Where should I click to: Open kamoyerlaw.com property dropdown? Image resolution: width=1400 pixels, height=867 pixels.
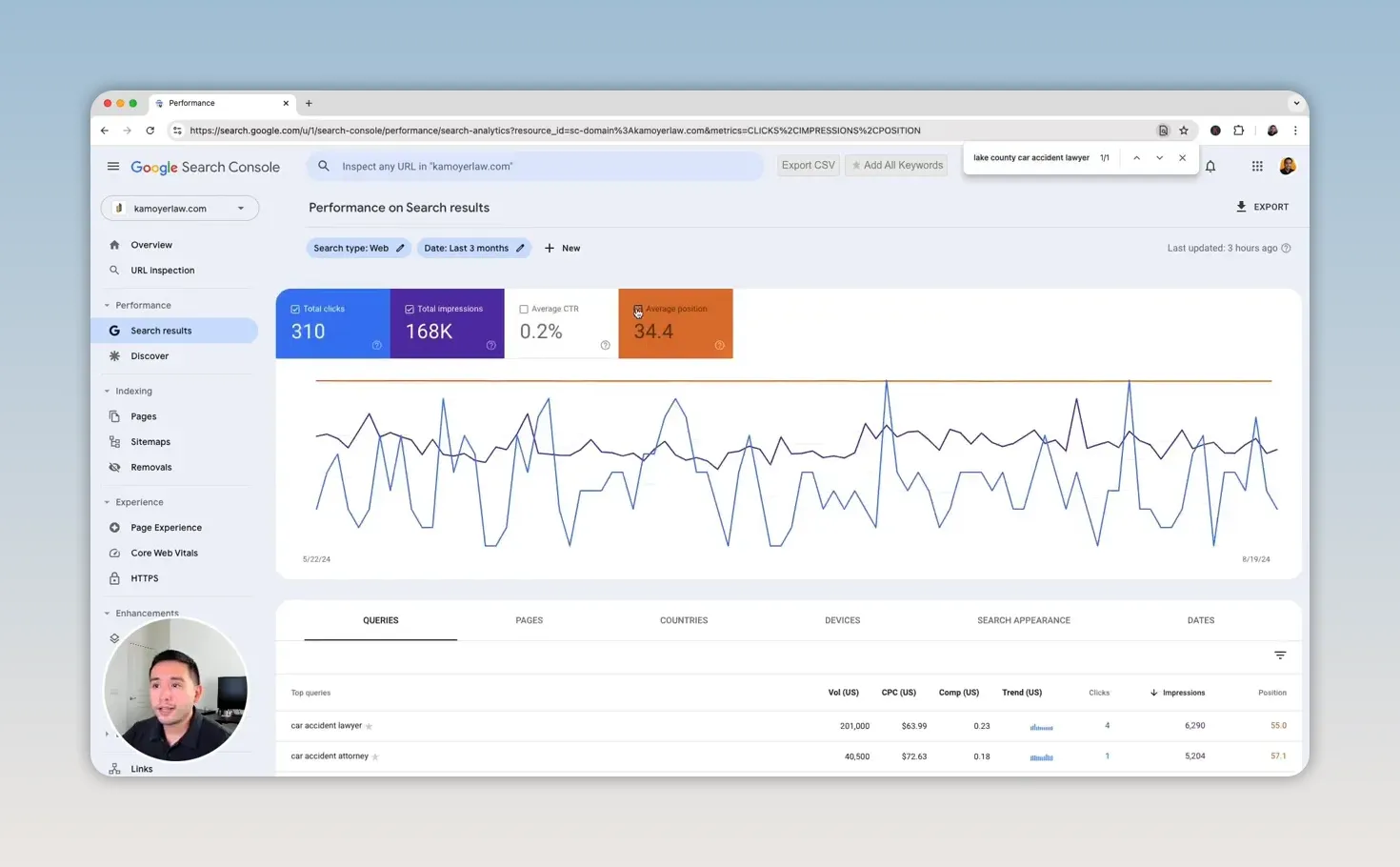180,209
